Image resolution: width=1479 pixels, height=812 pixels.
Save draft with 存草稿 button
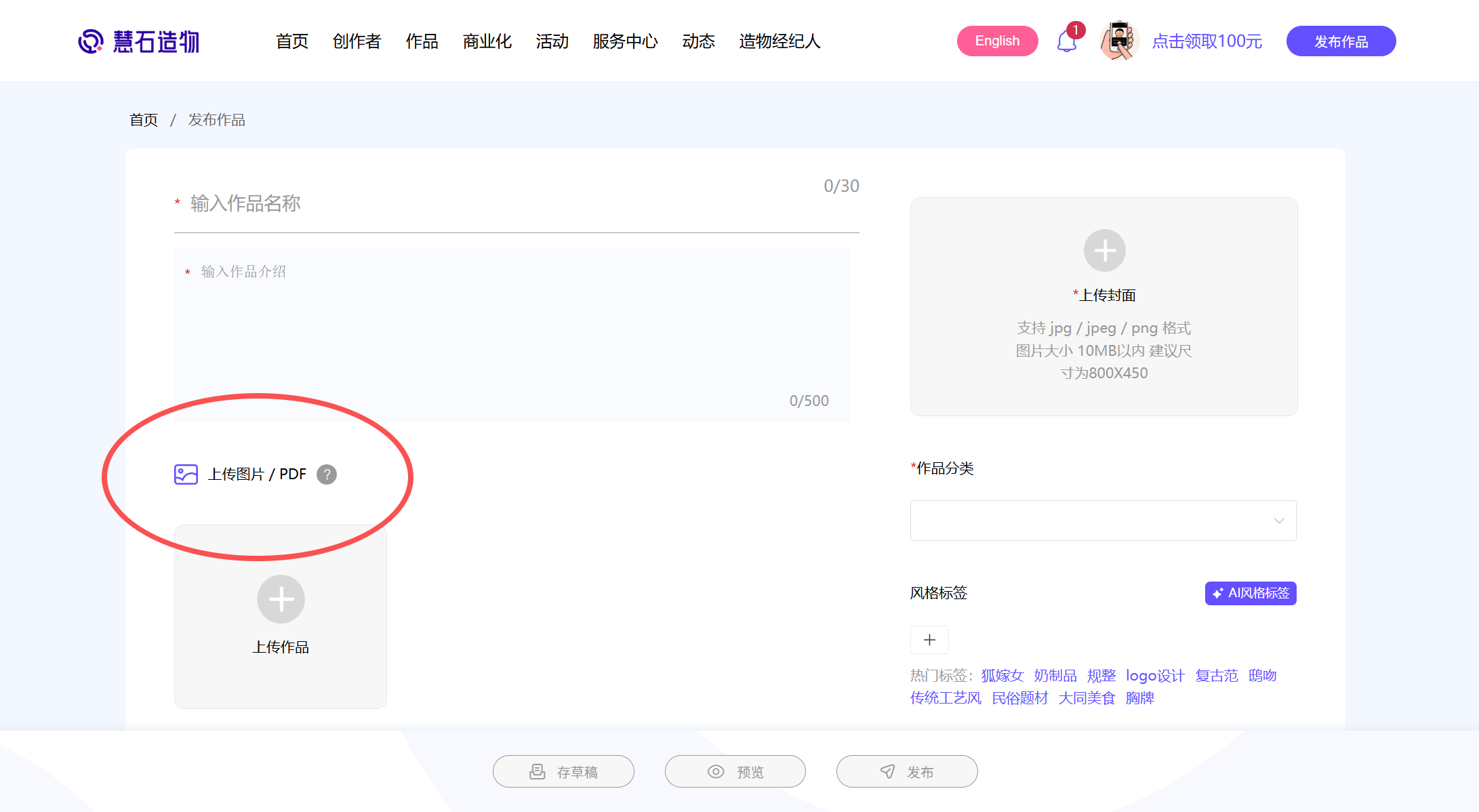click(563, 771)
